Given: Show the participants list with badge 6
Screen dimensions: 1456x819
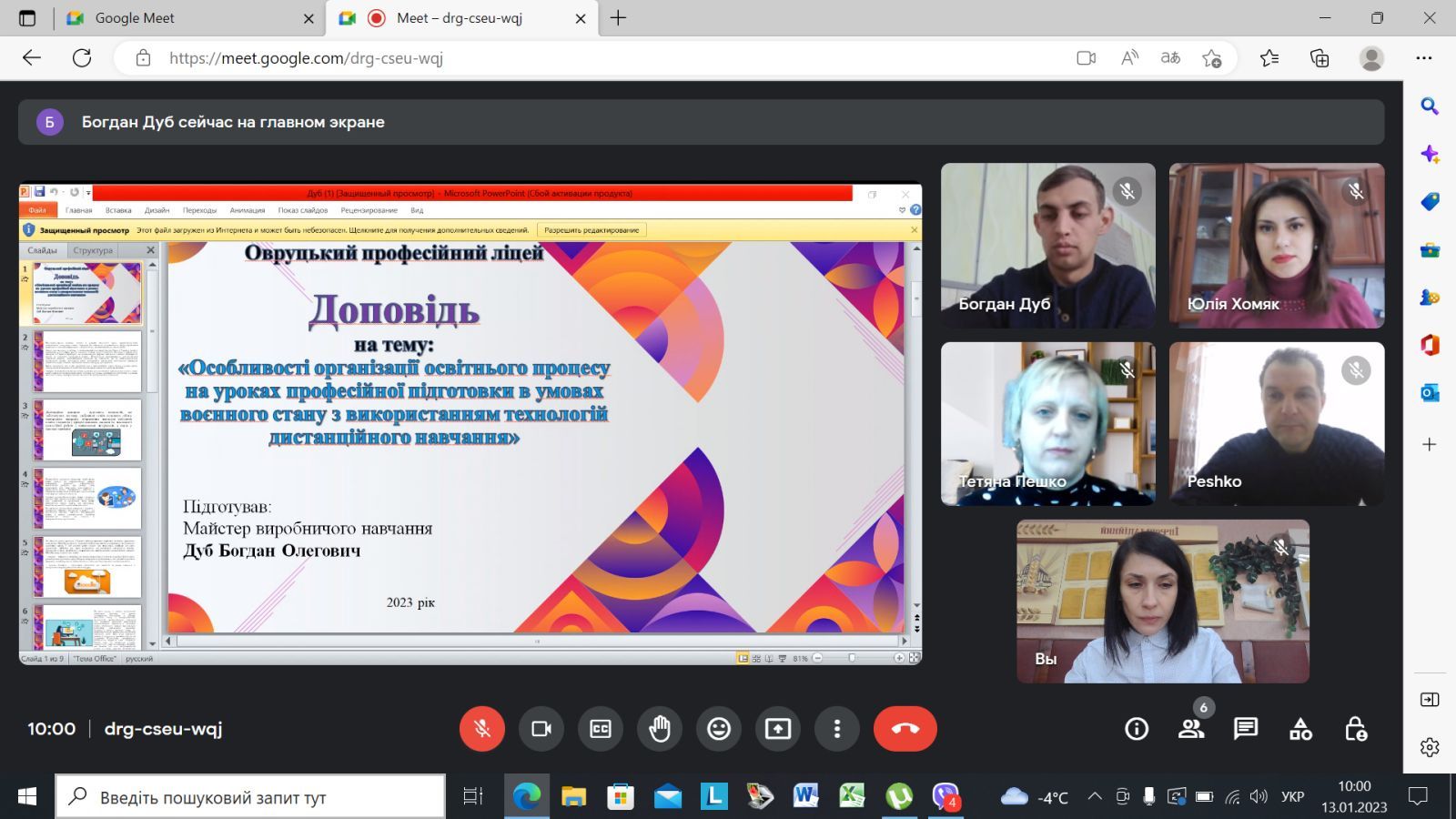Looking at the screenshot, I should click(x=1191, y=729).
